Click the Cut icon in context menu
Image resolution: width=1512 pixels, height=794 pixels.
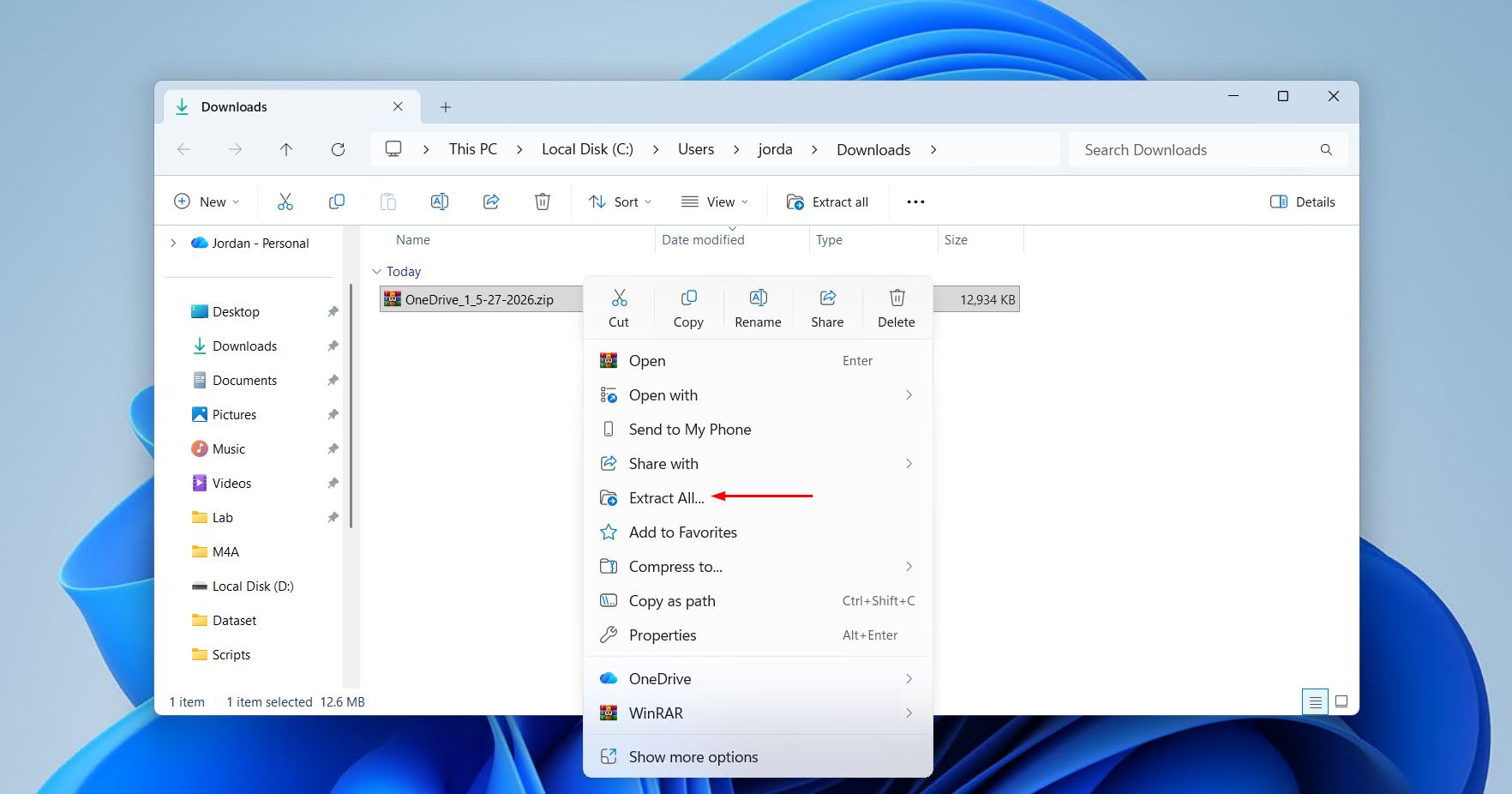[619, 298]
